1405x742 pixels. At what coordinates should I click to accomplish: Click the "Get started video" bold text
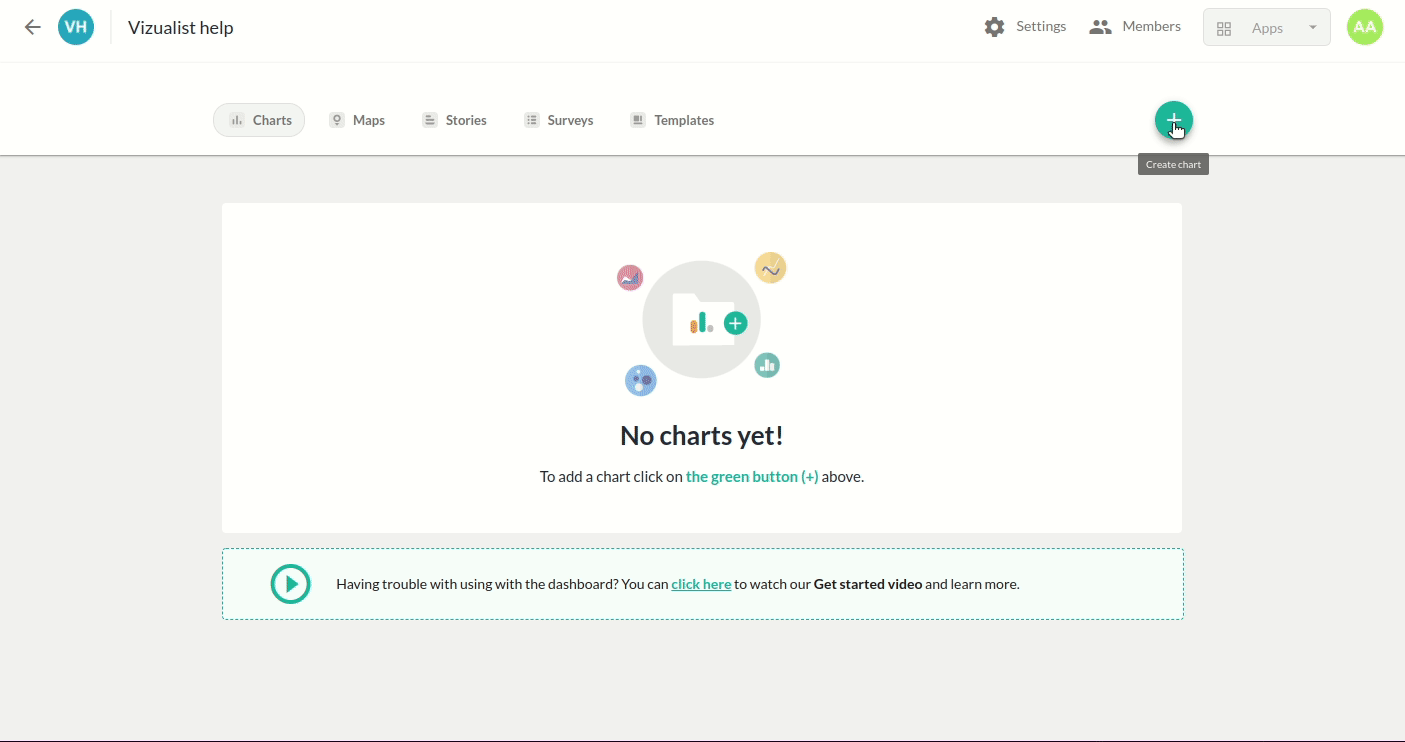pos(868,584)
